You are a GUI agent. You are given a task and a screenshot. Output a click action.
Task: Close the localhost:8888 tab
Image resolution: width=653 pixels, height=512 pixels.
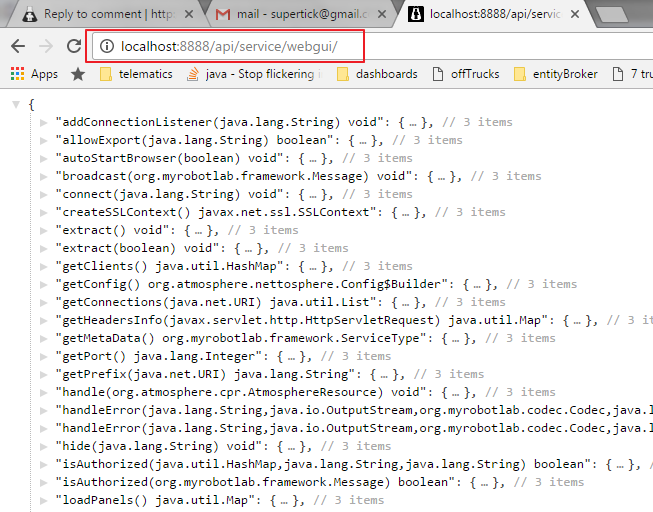pos(575,14)
